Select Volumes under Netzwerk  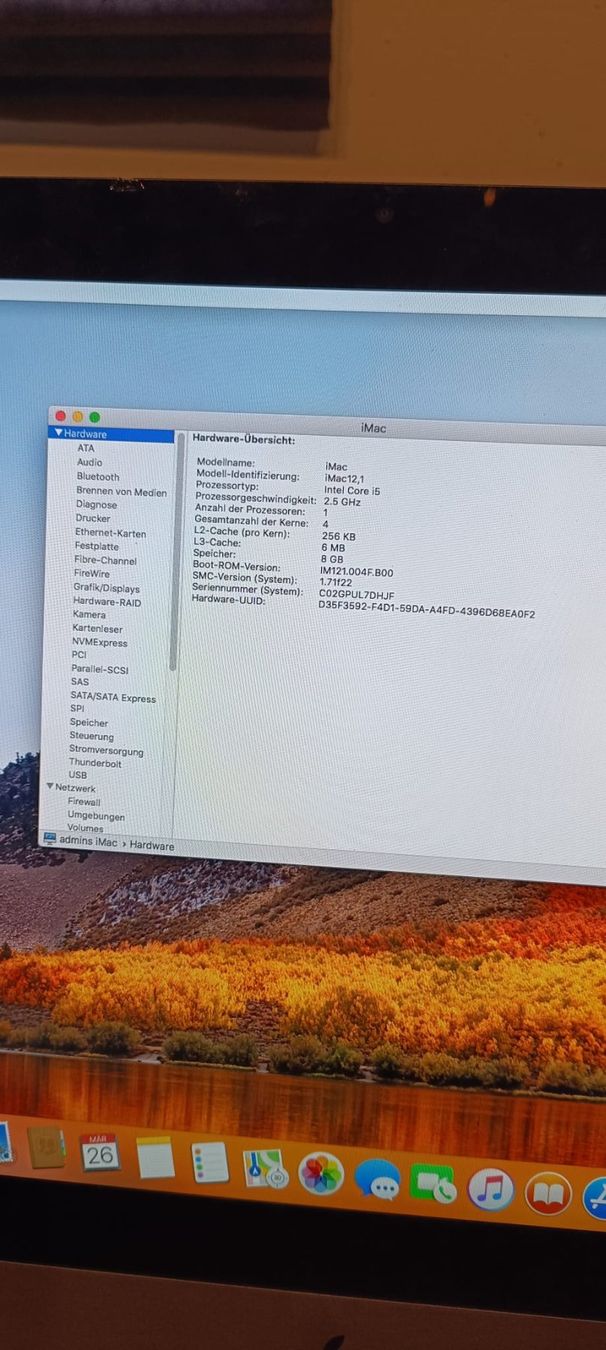pos(85,828)
